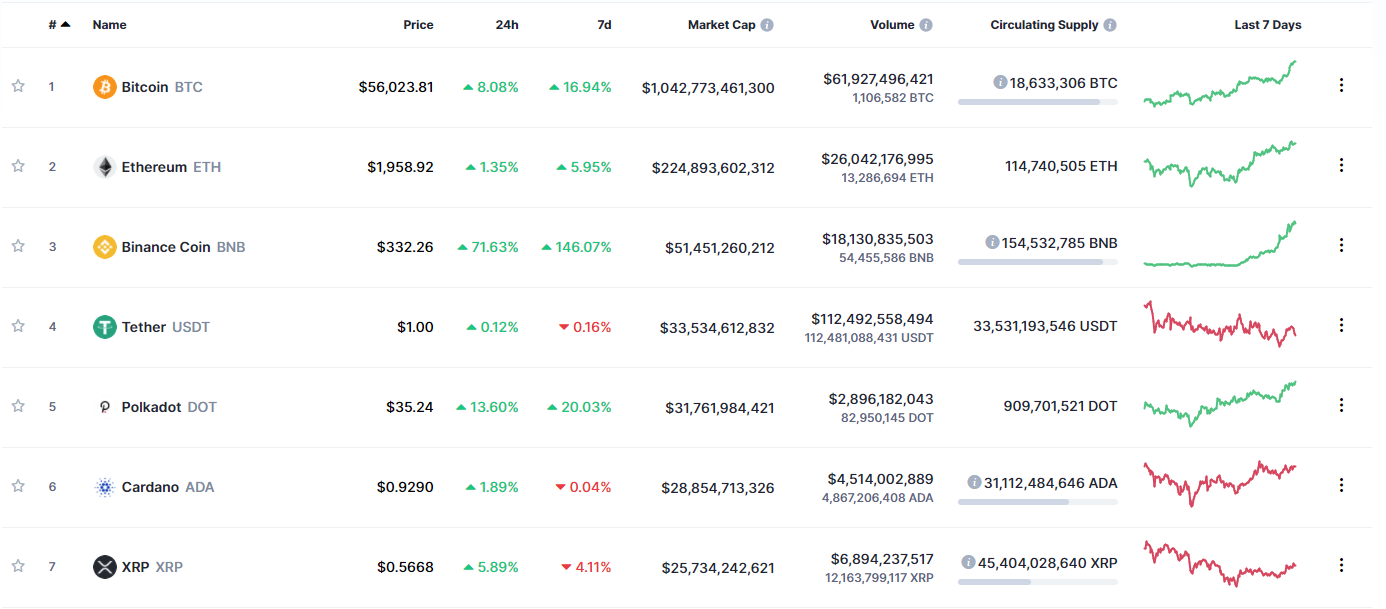Screen dimensions: 1386x609
Task: Open the XRP coin page link
Action: pyautogui.click(x=152, y=567)
